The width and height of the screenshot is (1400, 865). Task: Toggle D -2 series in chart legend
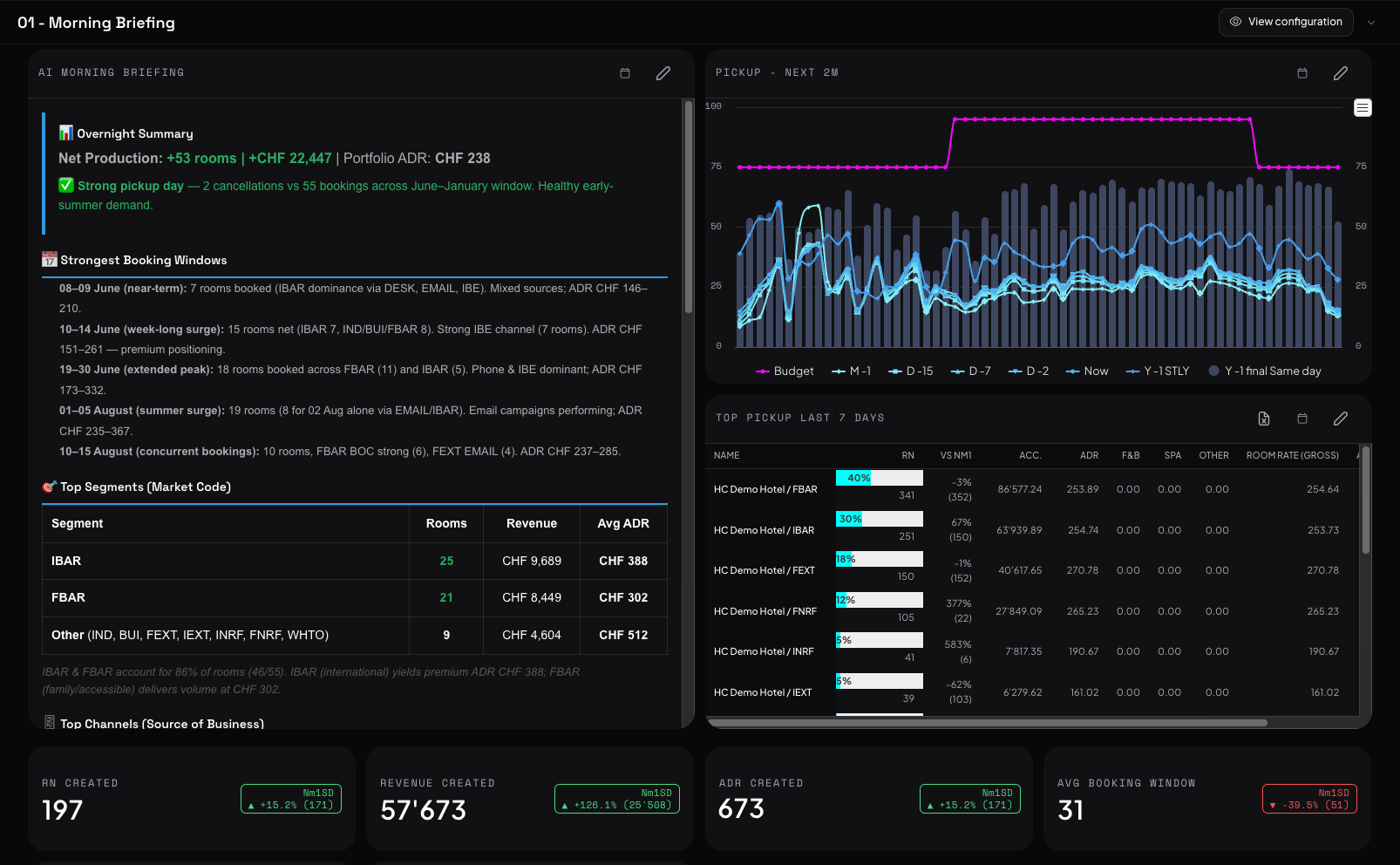click(1029, 371)
